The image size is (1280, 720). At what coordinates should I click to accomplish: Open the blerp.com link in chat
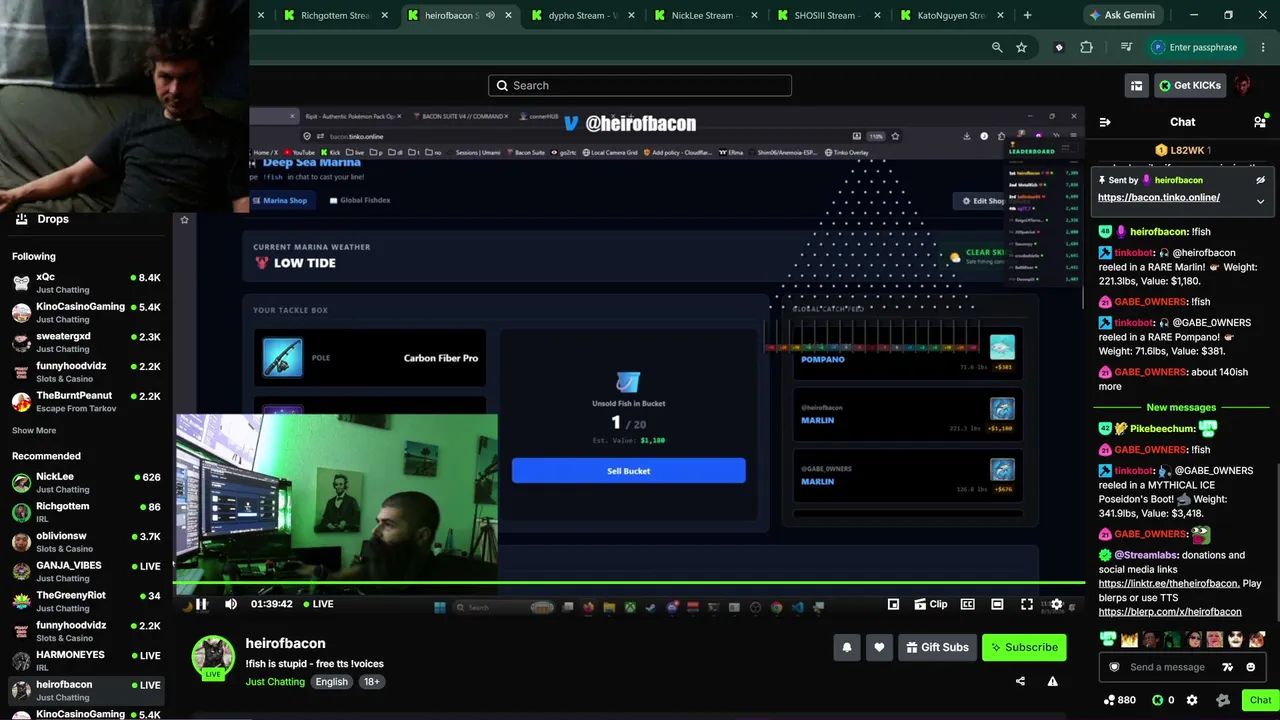(1170, 612)
